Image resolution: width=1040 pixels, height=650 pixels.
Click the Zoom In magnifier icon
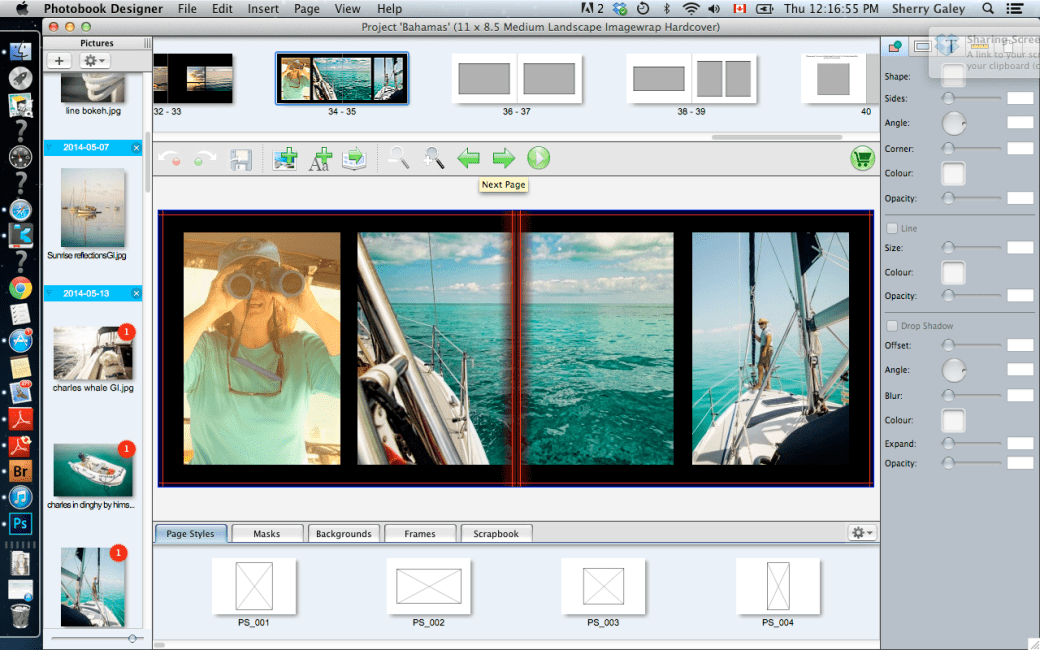click(433, 158)
